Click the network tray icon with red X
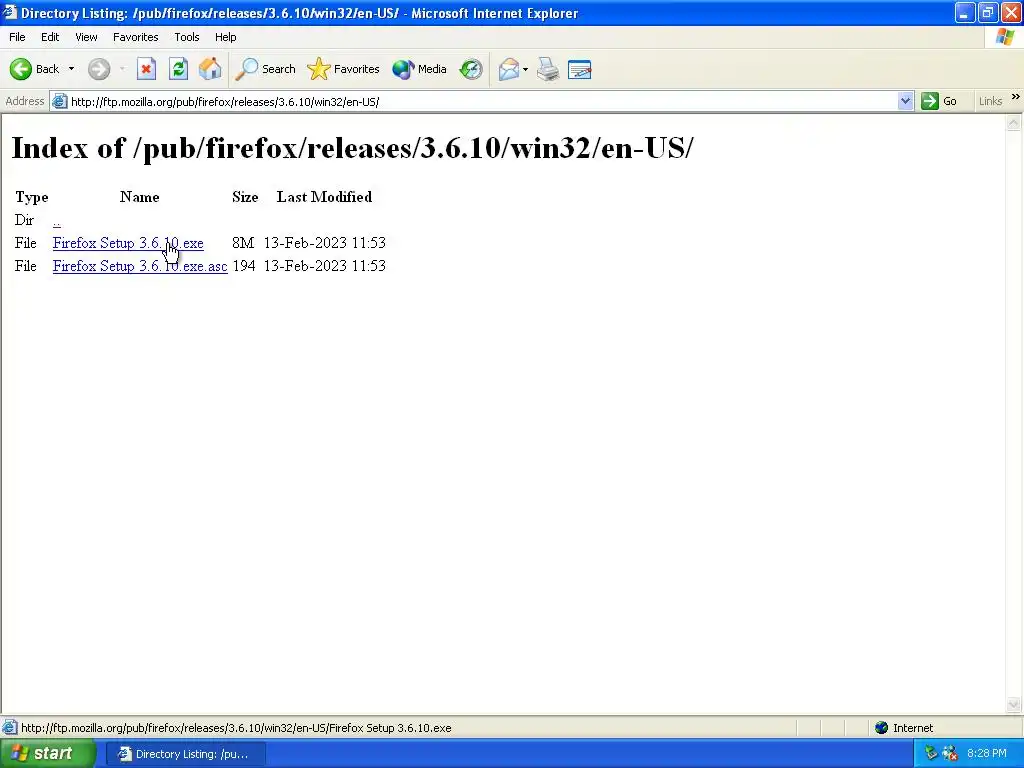1024x768 pixels. [950, 754]
